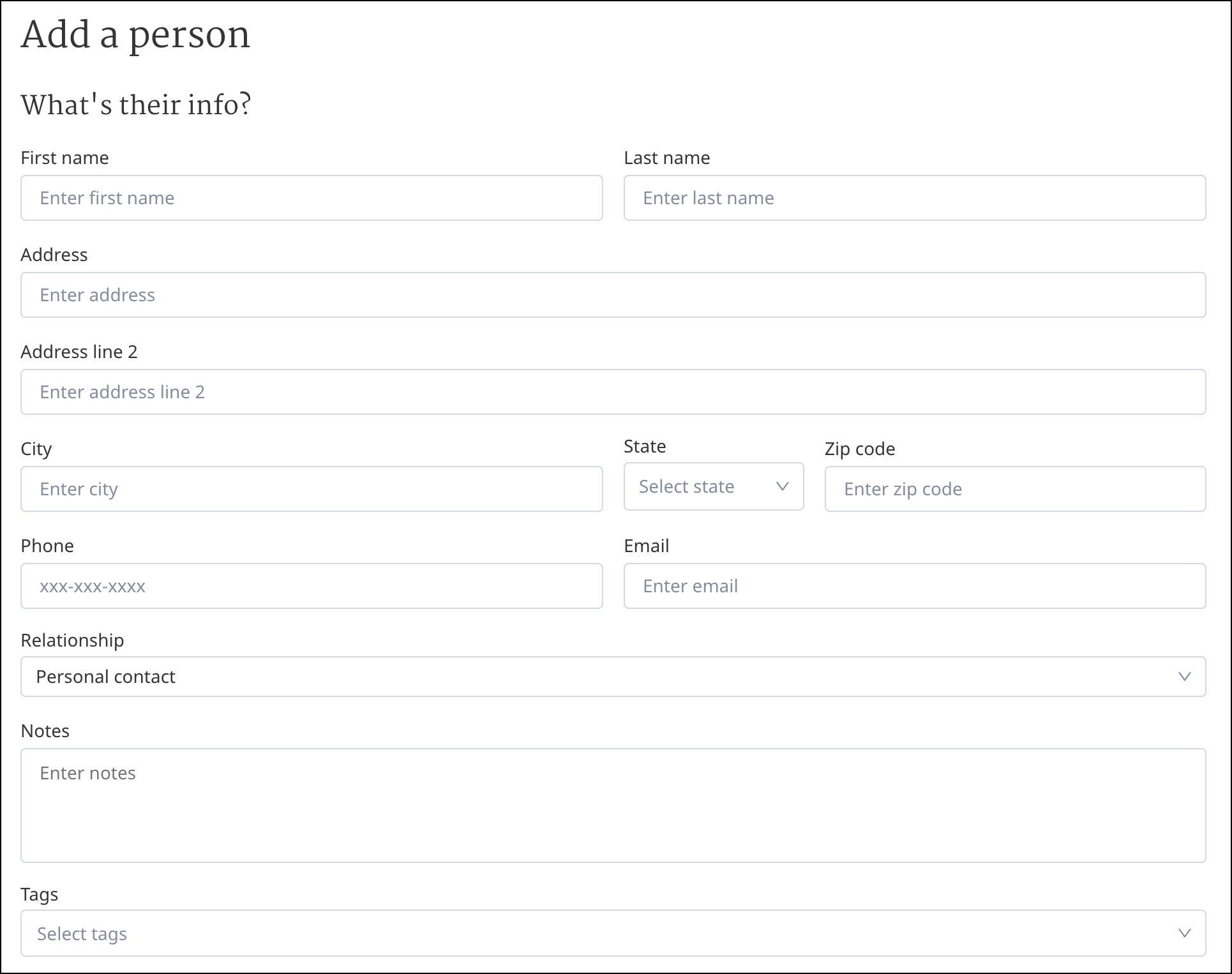
Task: Focus the 'Enter city' text box
Action: [312, 489]
